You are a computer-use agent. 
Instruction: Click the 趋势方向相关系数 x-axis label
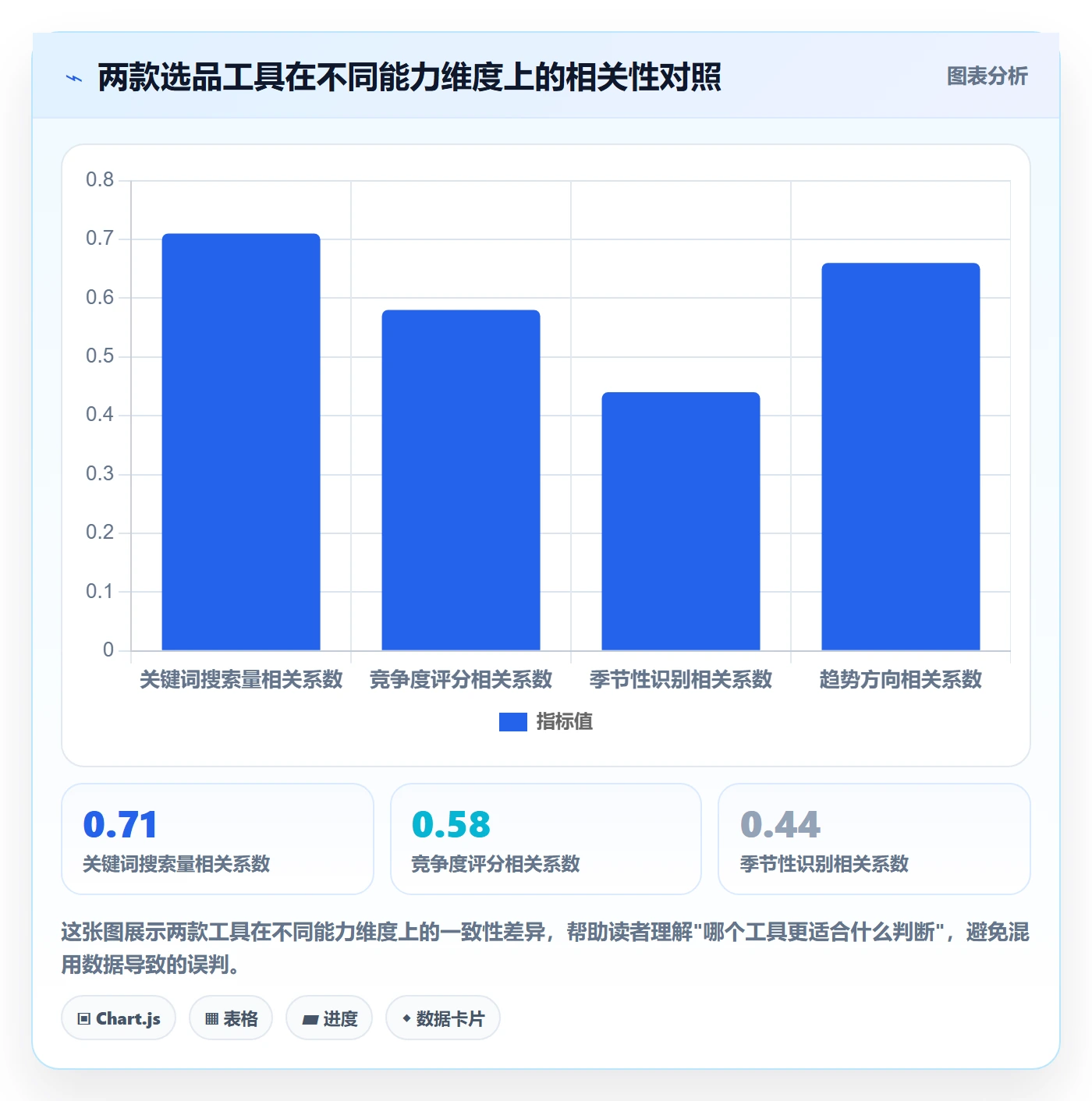tap(901, 680)
